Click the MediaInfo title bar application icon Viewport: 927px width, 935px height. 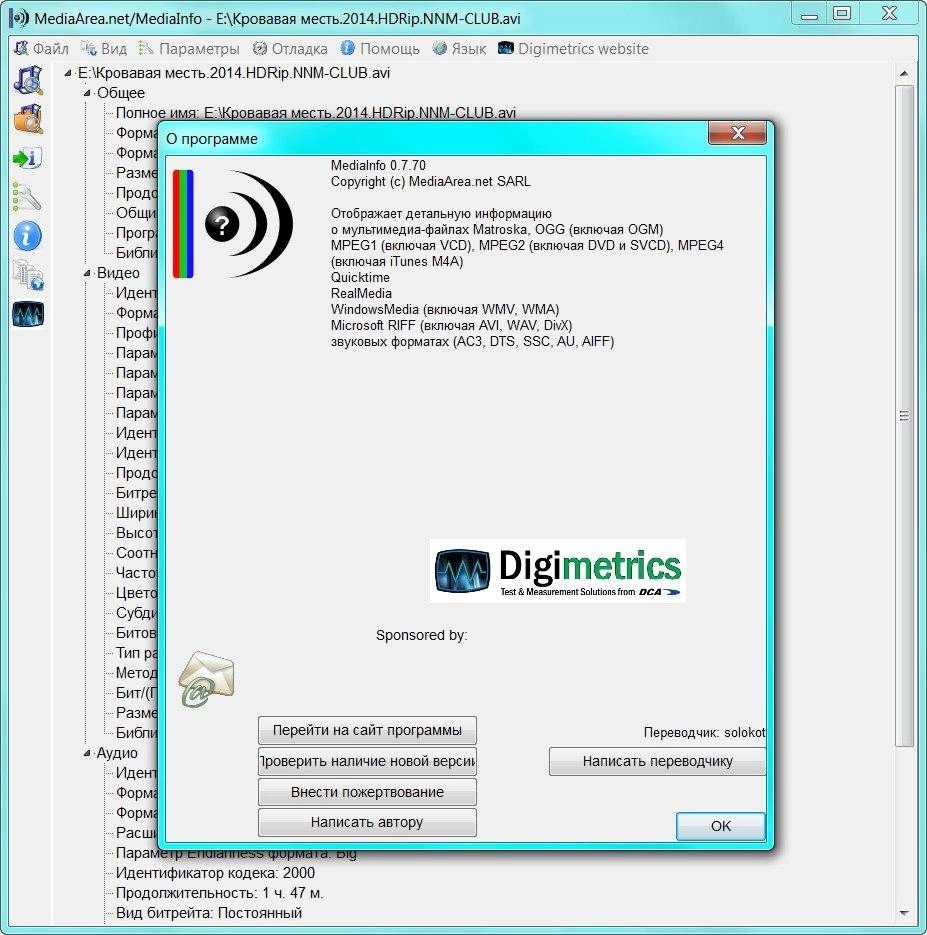point(19,18)
